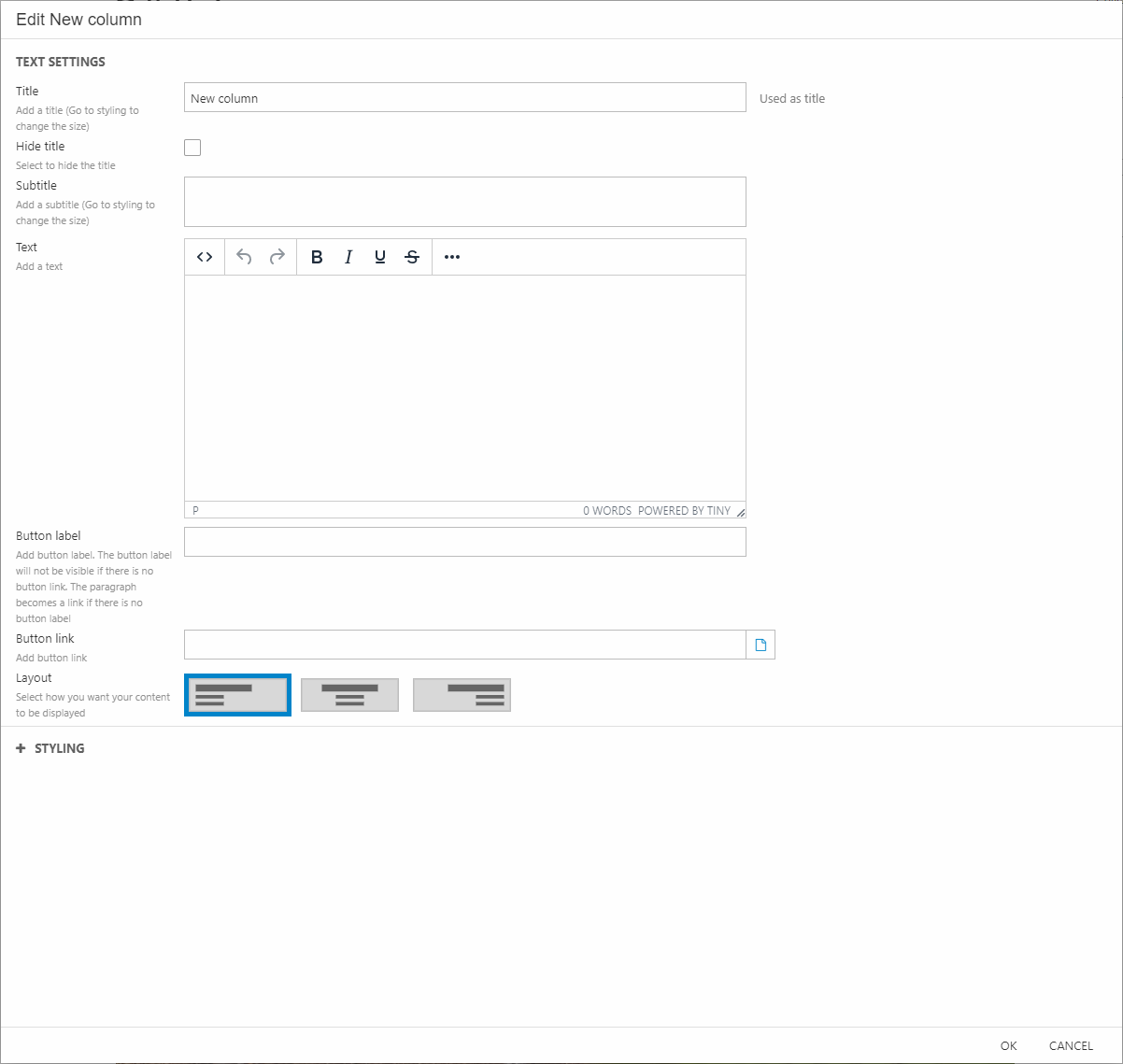Click OK to confirm column changes
Image resolution: width=1123 pixels, height=1064 pixels.
(1008, 1045)
